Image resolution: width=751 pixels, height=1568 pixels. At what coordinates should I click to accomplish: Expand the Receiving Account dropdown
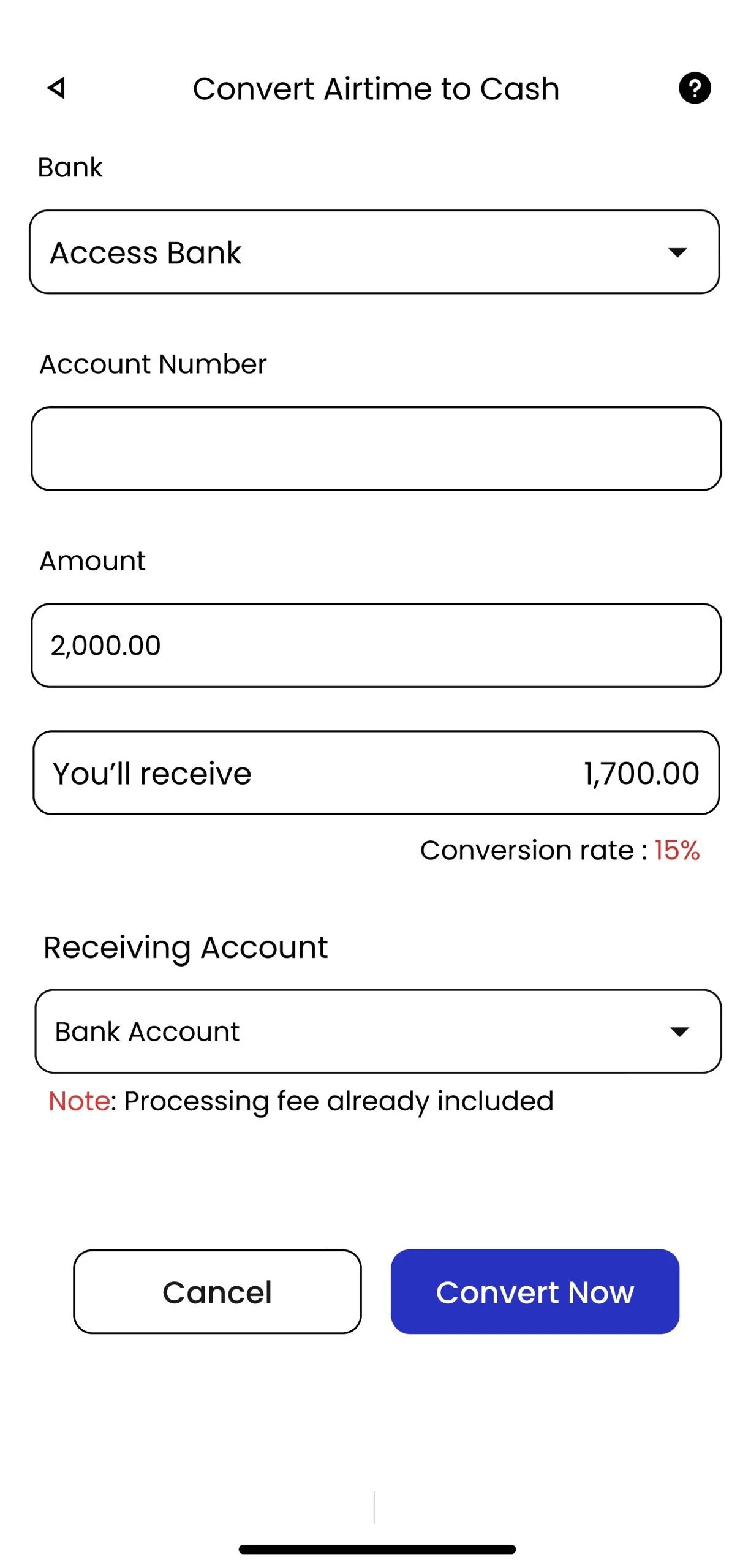pos(378,1031)
